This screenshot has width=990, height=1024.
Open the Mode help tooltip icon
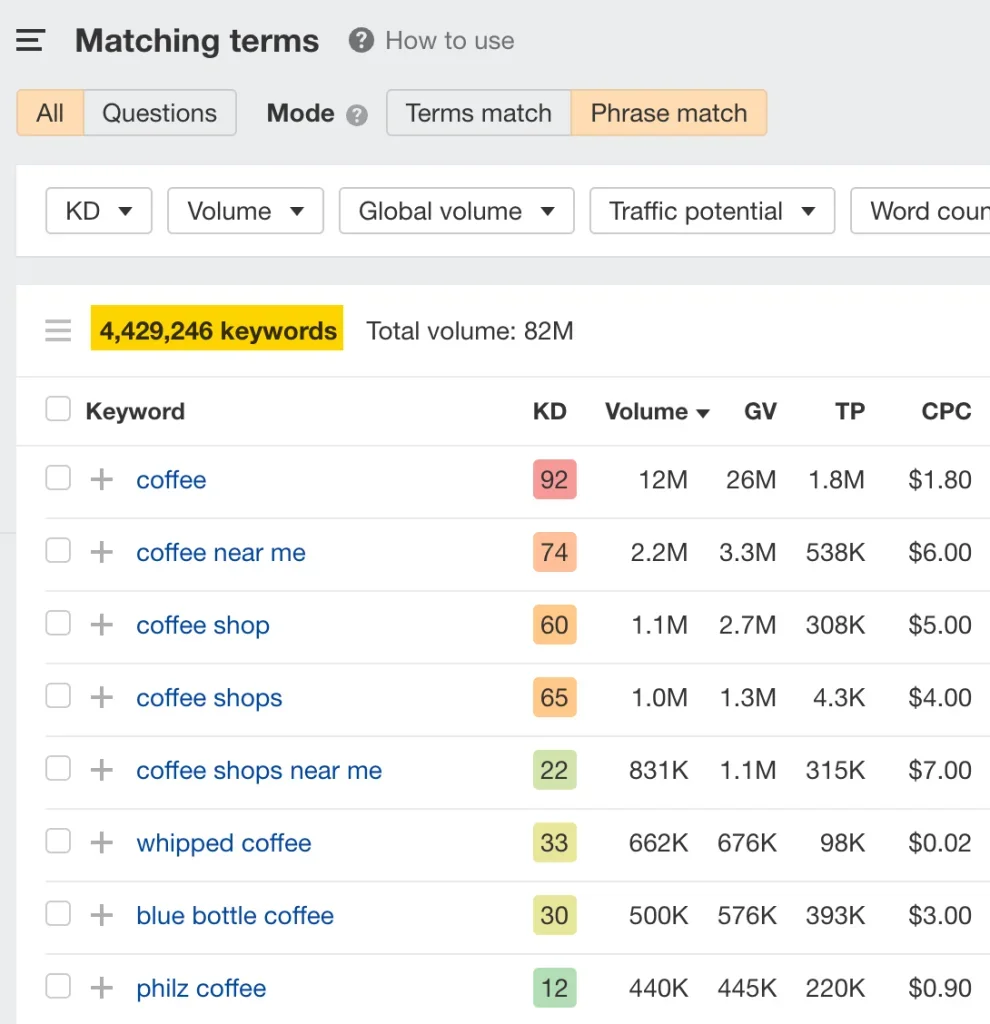click(x=356, y=115)
